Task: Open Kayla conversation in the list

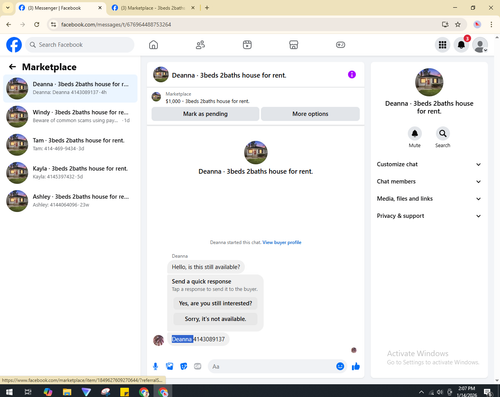Action: [70, 173]
